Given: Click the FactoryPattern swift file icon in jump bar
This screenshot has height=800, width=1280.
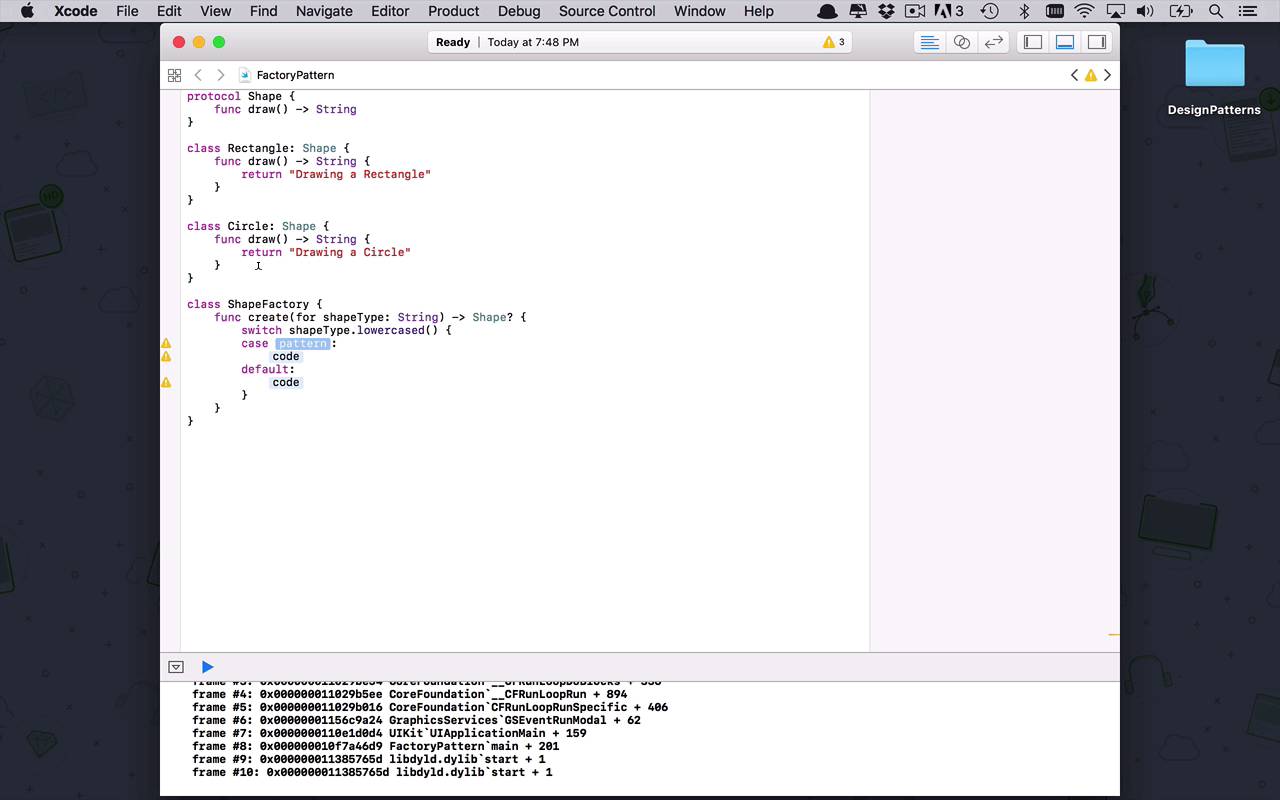Looking at the screenshot, I should (245, 75).
